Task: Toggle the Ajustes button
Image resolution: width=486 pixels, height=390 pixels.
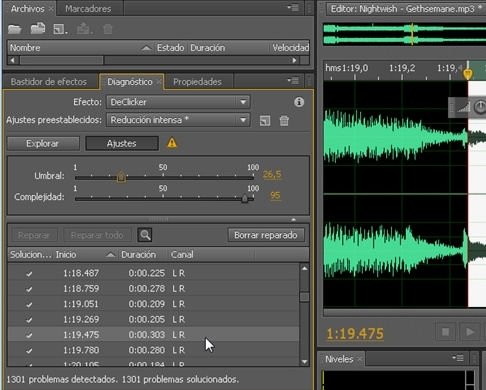Action: coord(122,144)
